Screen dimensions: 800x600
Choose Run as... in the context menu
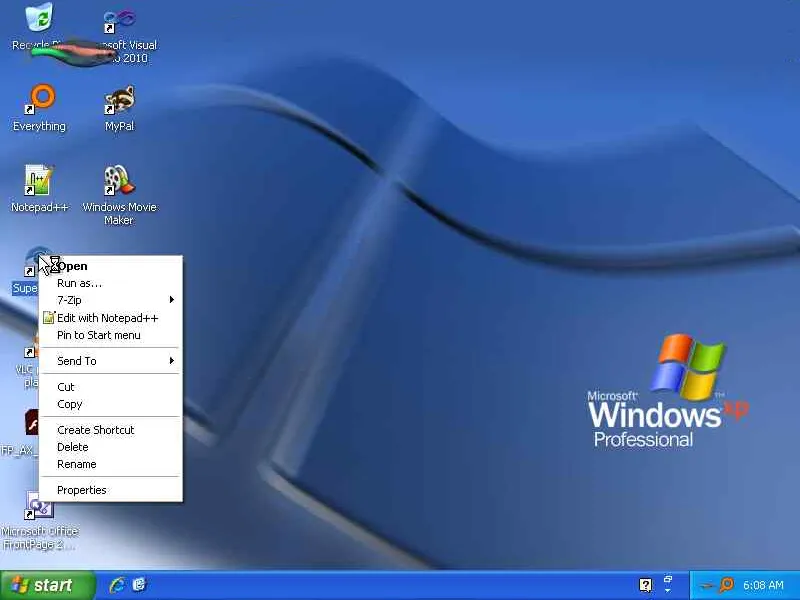pyautogui.click(x=111, y=283)
